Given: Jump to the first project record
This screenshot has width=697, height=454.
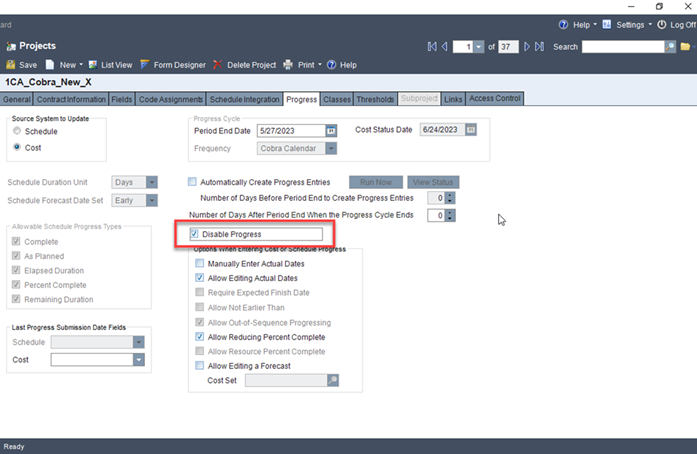Looking at the screenshot, I should 432,47.
